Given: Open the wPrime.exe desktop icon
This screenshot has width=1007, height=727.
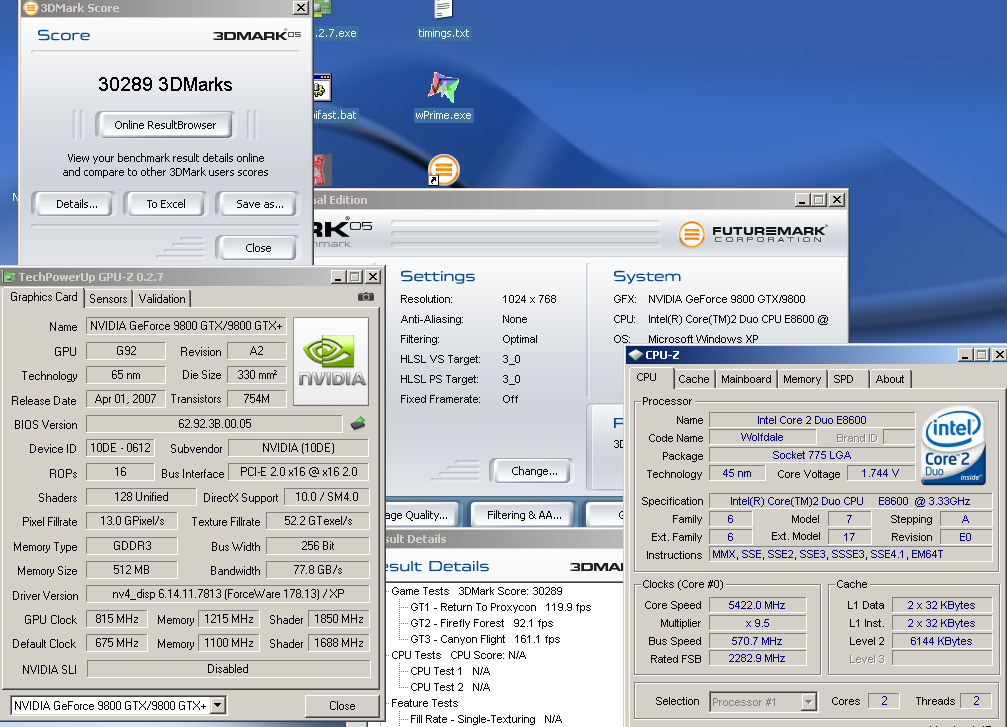Looking at the screenshot, I should pyautogui.click(x=443, y=96).
